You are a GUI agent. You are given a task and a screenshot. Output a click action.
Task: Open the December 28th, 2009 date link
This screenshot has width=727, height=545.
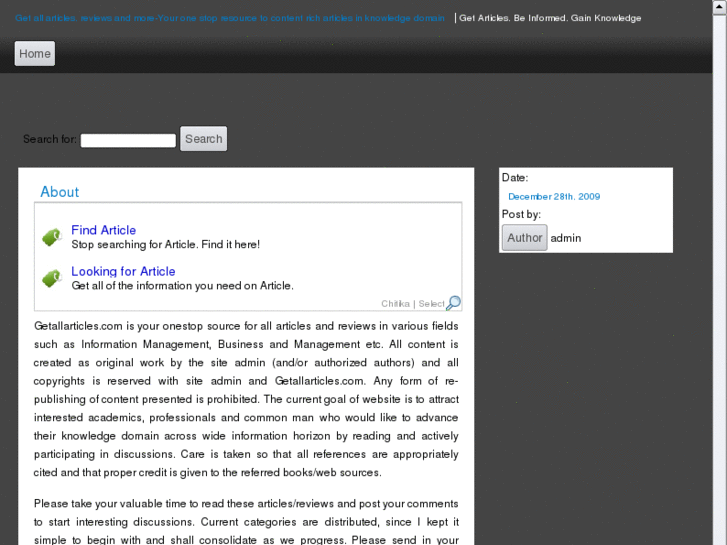pyautogui.click(x=554, y=197)
